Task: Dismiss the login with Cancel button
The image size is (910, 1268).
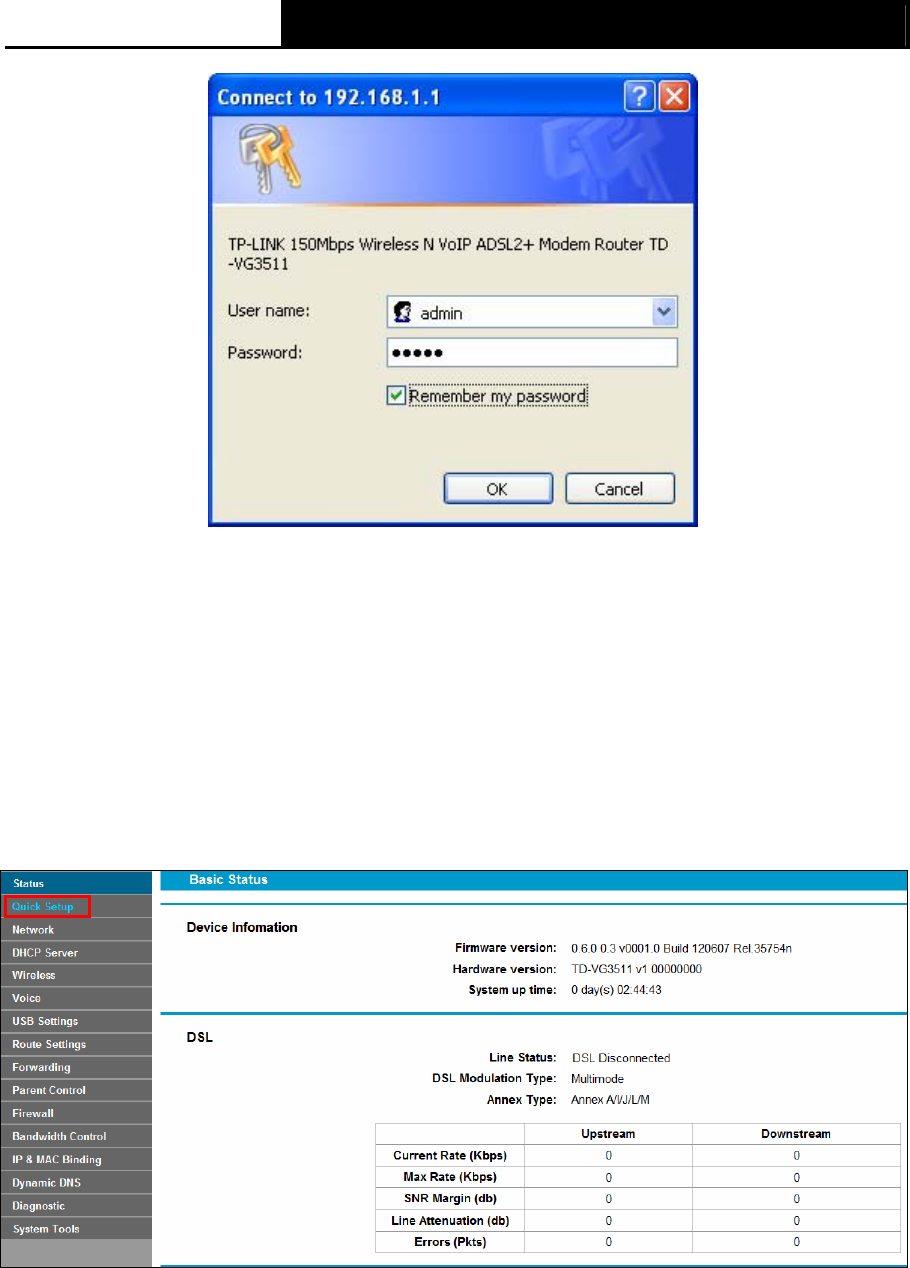Action: tap(620, 489)
